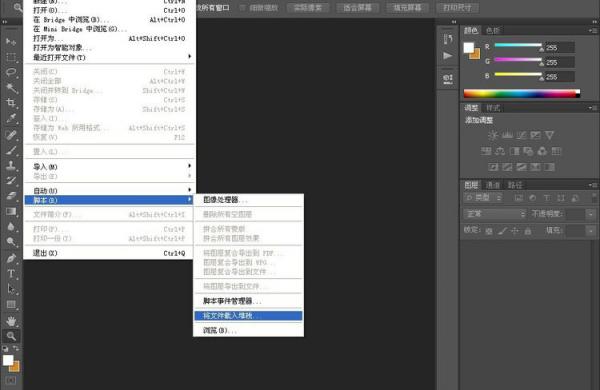
Task: Select the Eraser tool
Action: pos(11,196)
